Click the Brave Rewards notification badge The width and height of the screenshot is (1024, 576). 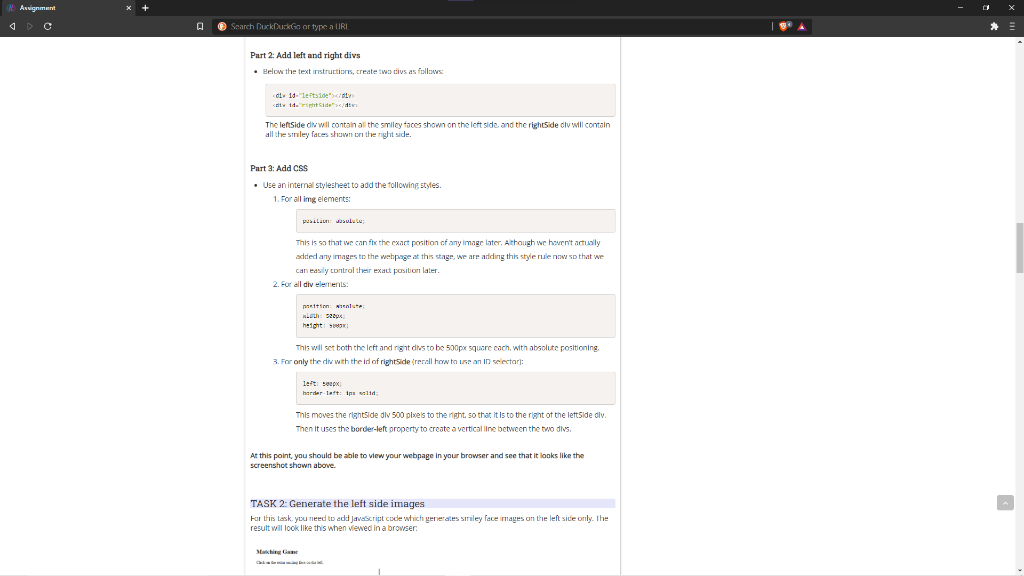(x=790, y=23)
